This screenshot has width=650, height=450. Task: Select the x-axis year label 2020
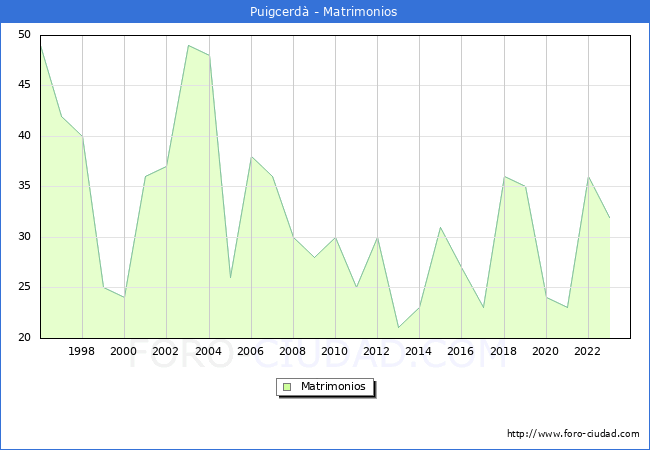pyautogui.click(x=546, y=351)
